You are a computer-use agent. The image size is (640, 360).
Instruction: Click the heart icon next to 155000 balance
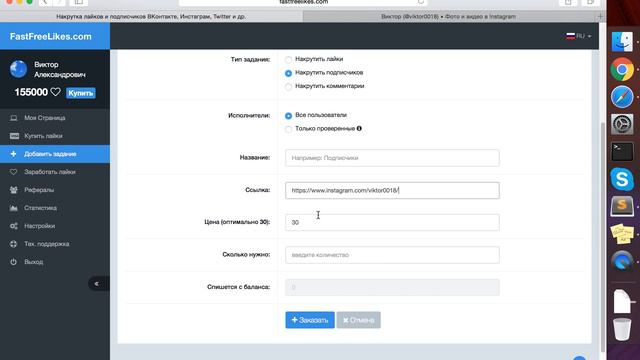tap(56, 92)
